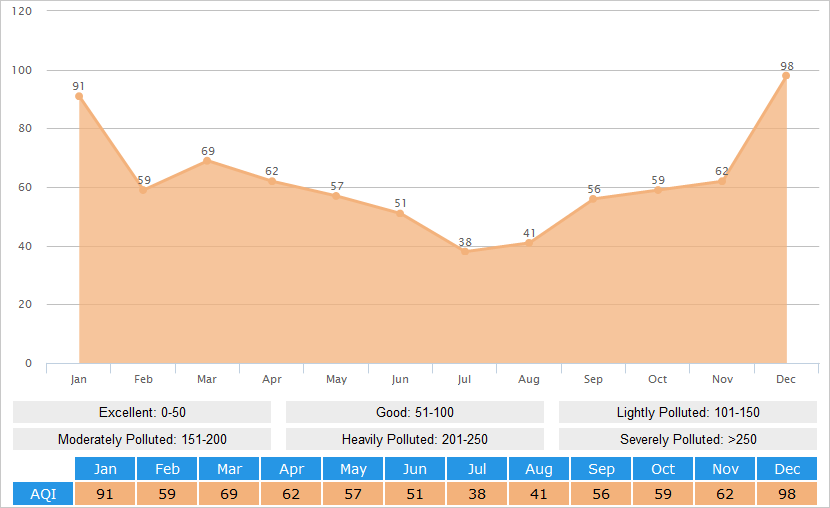Screen dimensions: 830x508
Task: Select the Feb table header cell
Action: [x=167, y=469]
